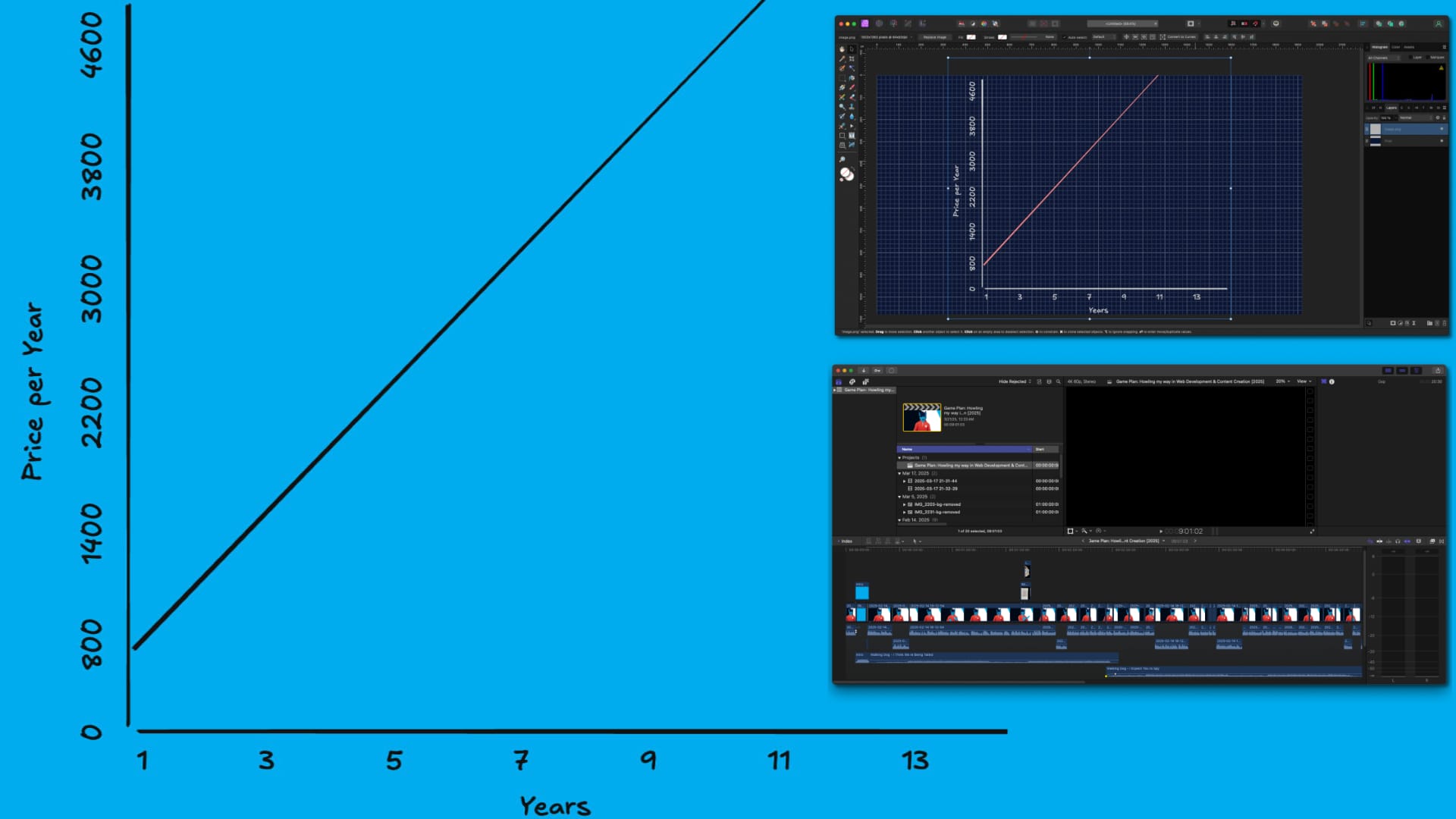Image resolution: width=1456 pixels, height=819 pixels.
Task: Select the project thumbnail in browser
Action: click(x=921, y=417)
